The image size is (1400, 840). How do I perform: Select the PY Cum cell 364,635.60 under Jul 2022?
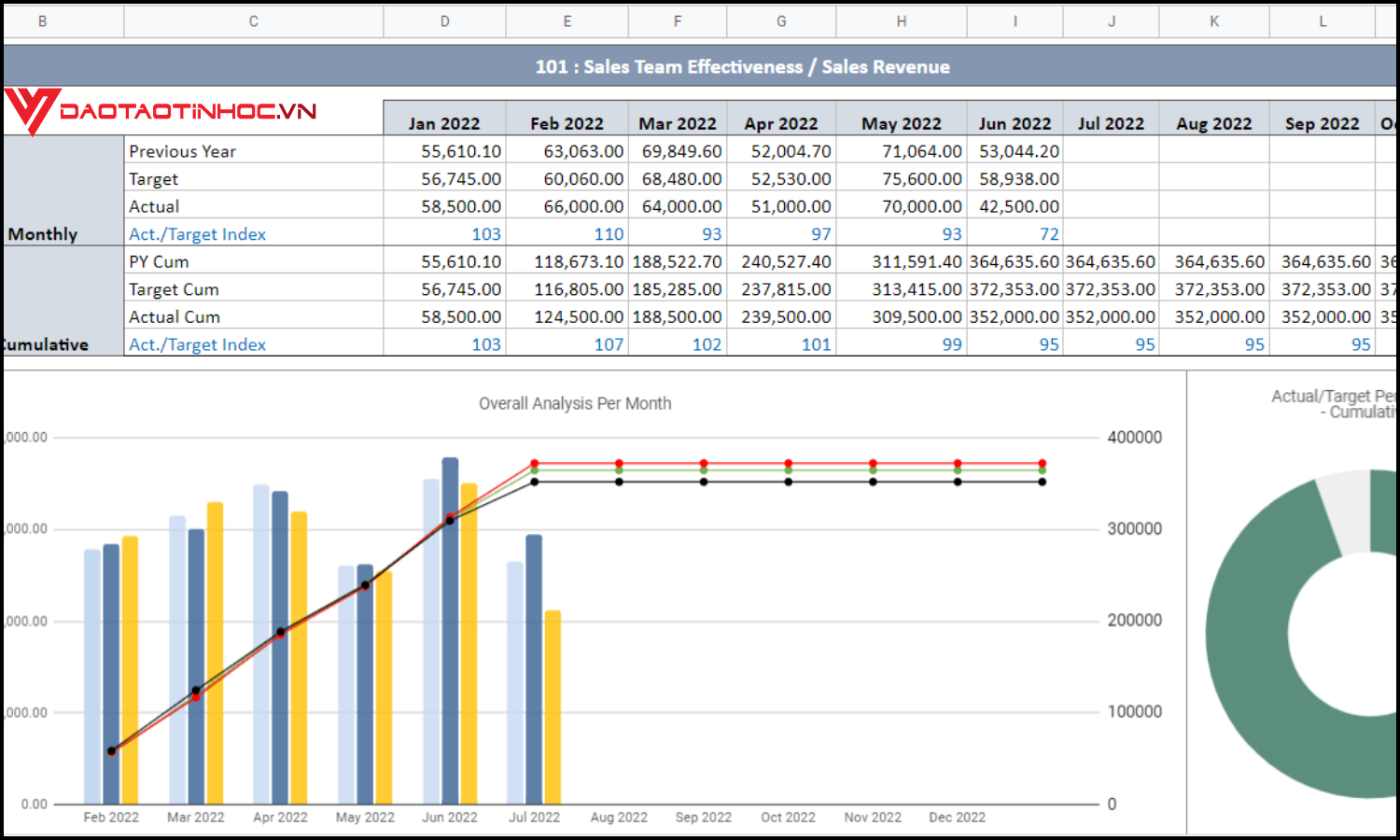tap(1111, 261)
